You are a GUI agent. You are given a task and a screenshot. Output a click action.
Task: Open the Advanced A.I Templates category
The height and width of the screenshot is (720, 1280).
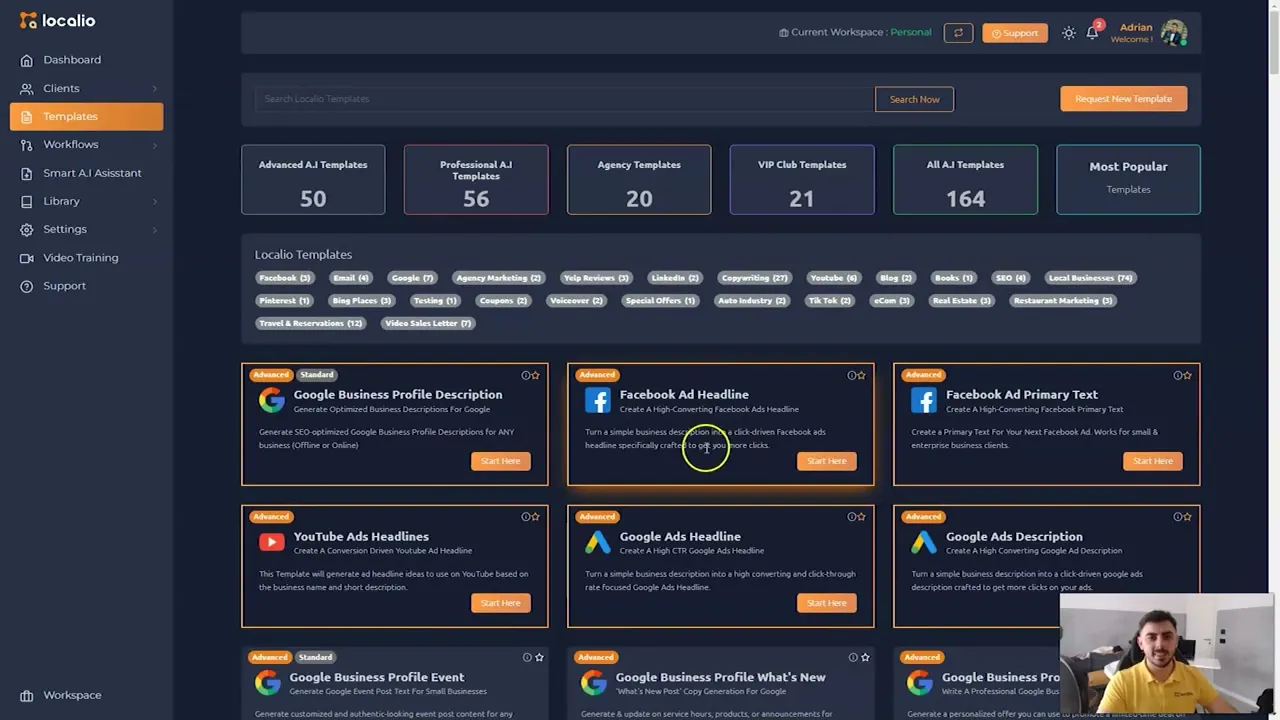click(313, 180)
